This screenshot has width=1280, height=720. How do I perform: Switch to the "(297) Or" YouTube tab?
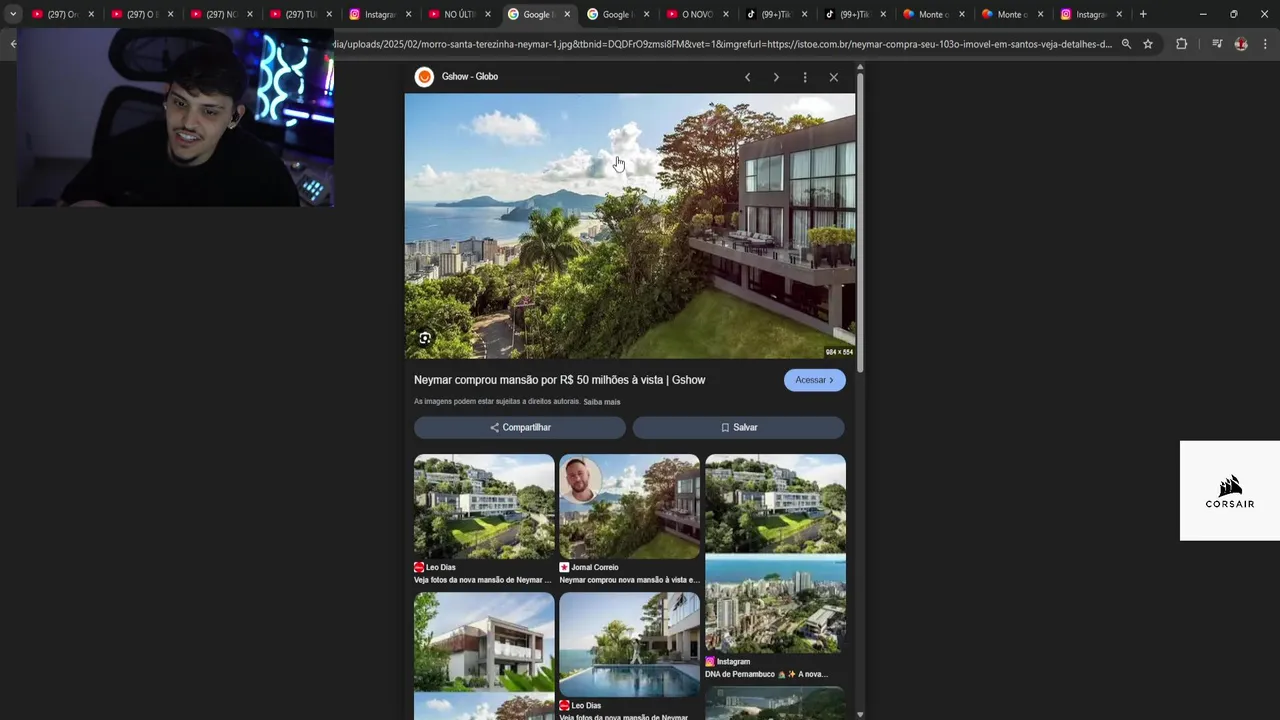[63, 14]
